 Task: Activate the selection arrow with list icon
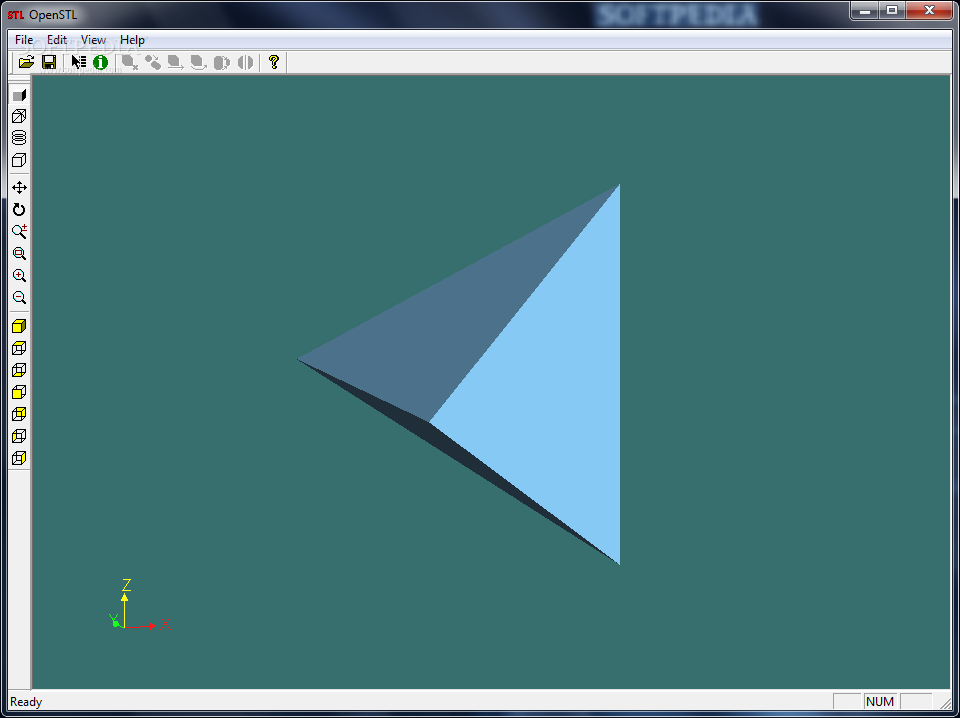(x=78, y=62)
